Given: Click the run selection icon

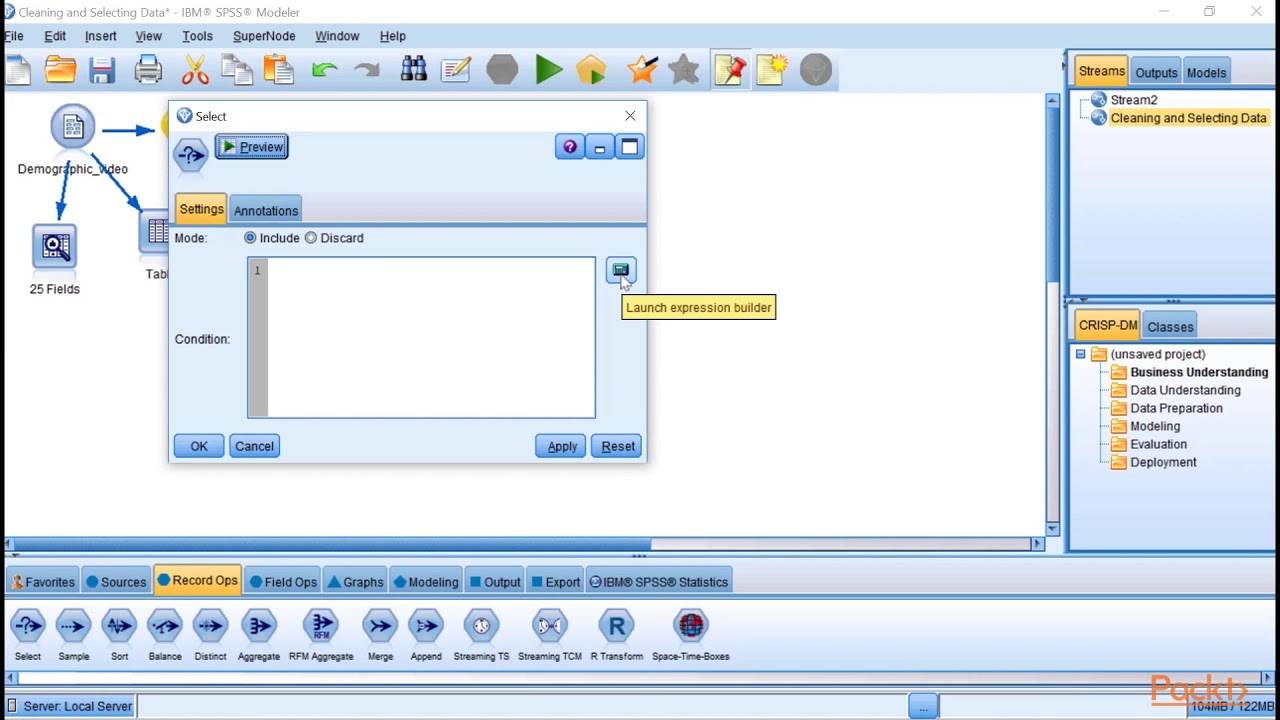Looking at the screenshot, I should point(591,70).
